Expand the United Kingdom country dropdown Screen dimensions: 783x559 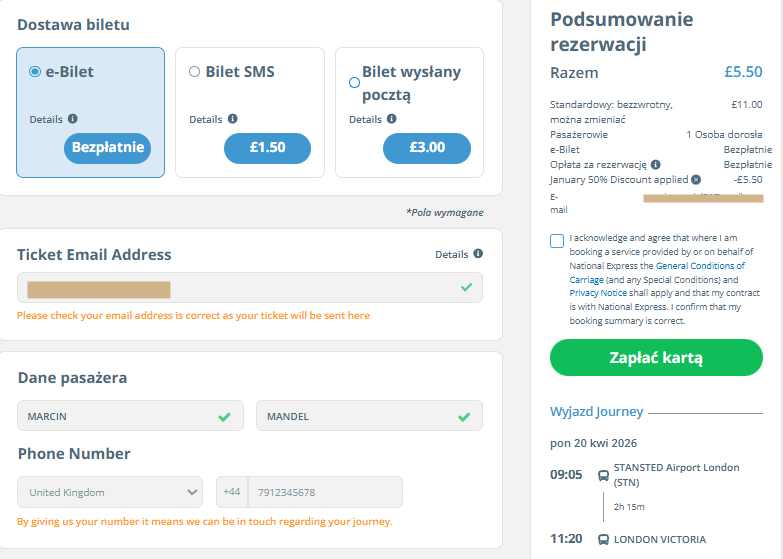(110, 492)
